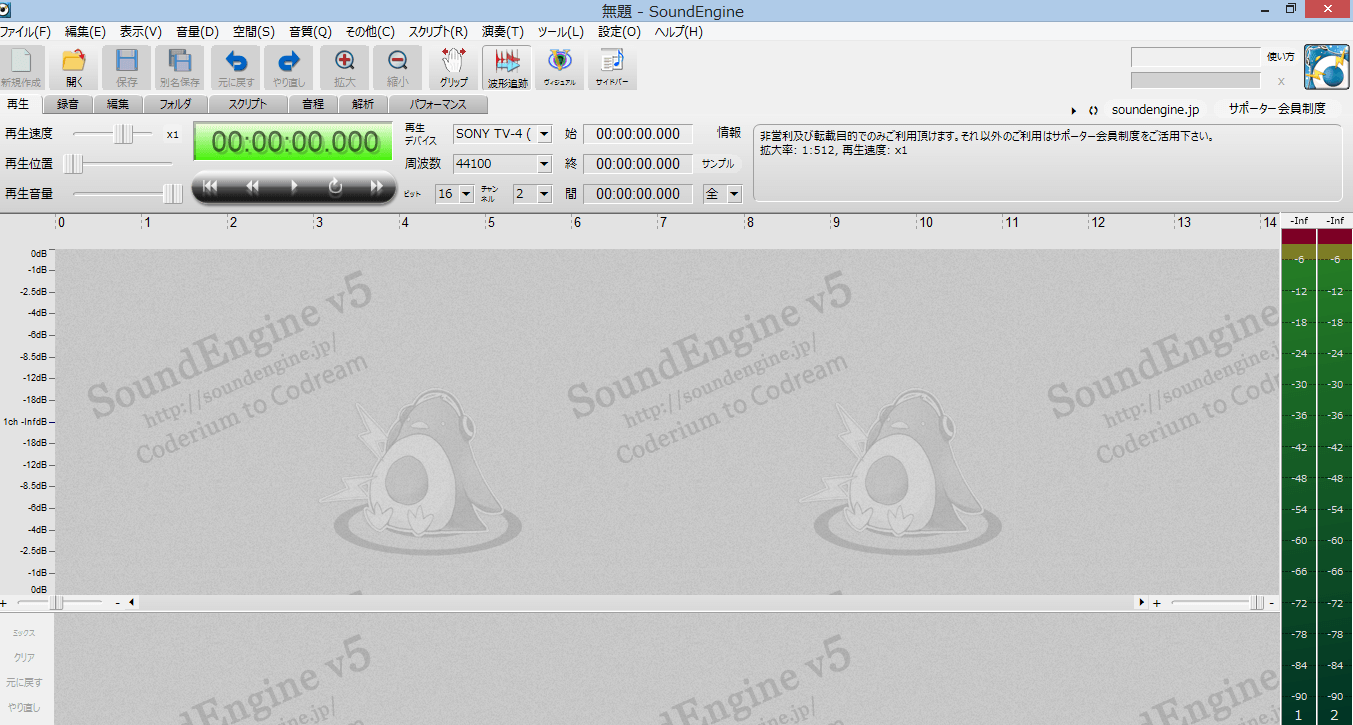
Task: Click the 保存 save floppy icon
Action: pyautogui.click(x=127, y=67)
